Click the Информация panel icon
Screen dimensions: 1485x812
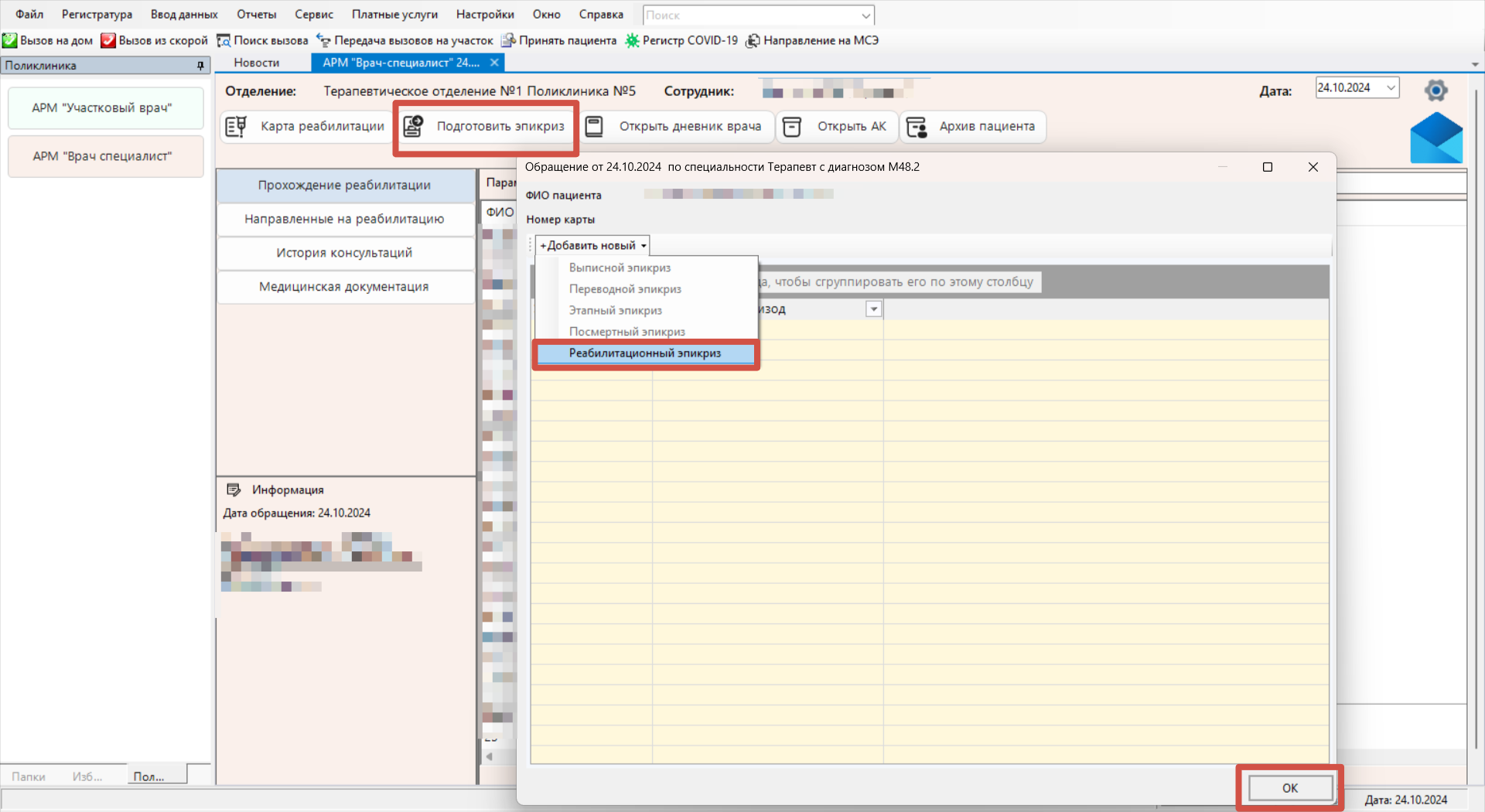coord(234,490)
